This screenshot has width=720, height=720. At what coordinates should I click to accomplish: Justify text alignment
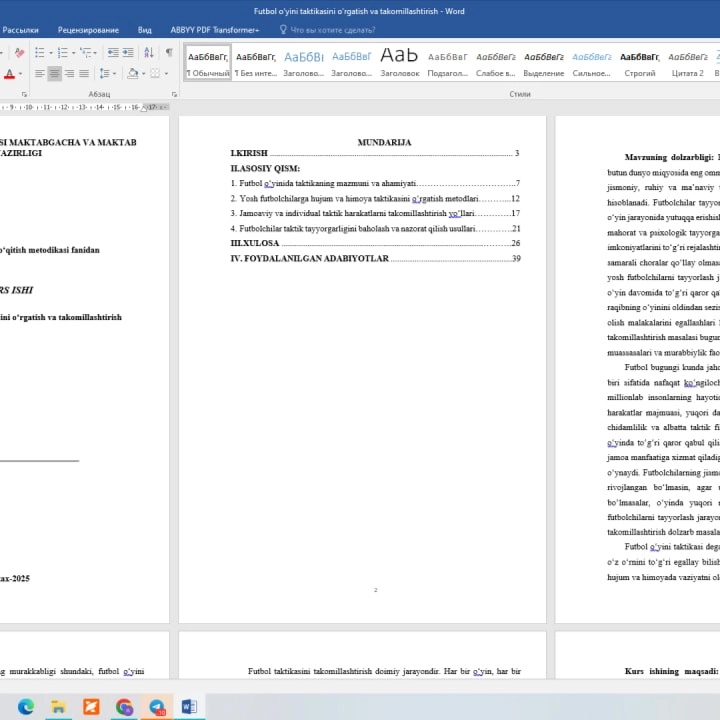tap(84, 73)
